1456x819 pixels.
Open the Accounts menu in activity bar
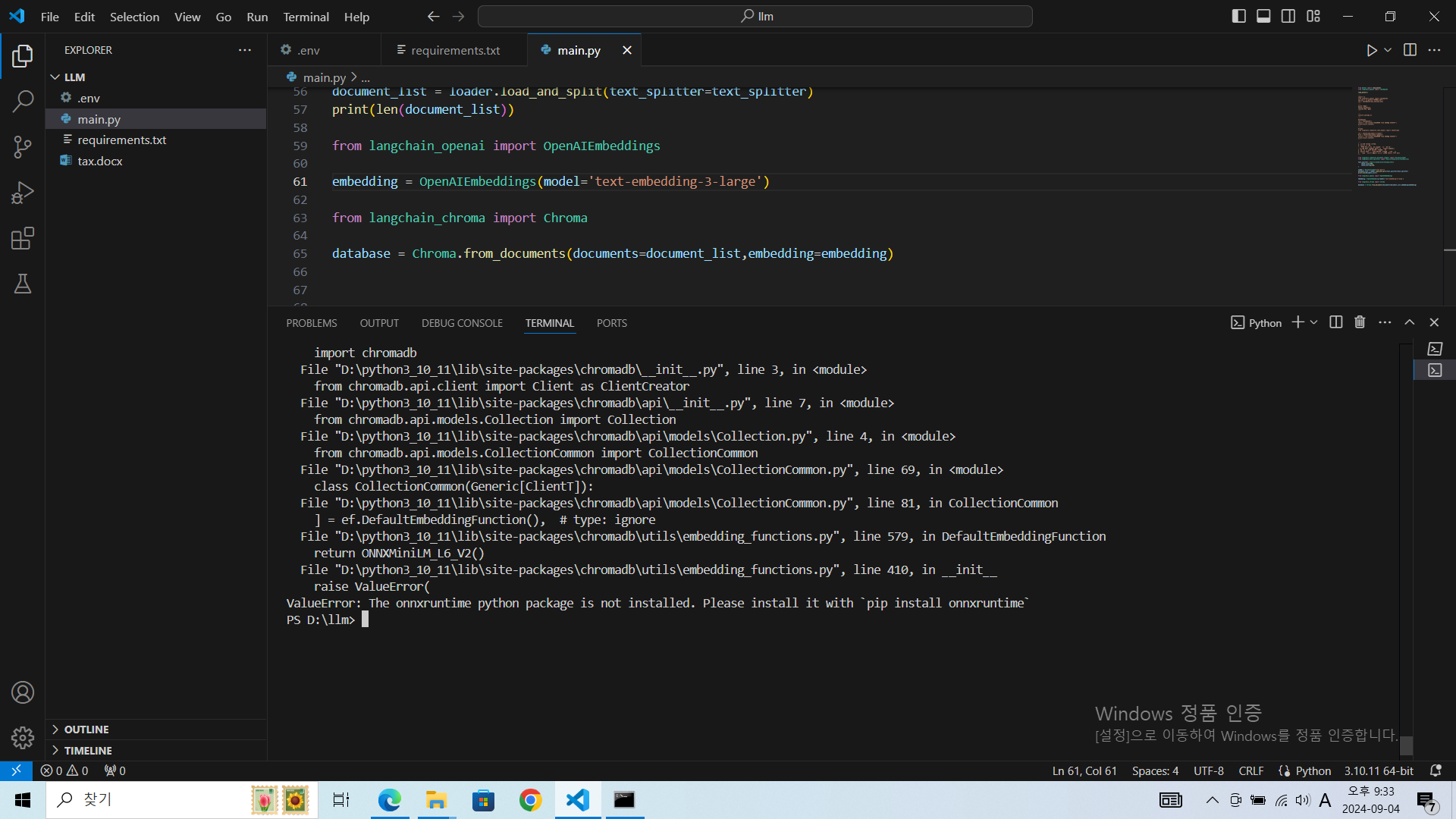(x=23, y=692)
